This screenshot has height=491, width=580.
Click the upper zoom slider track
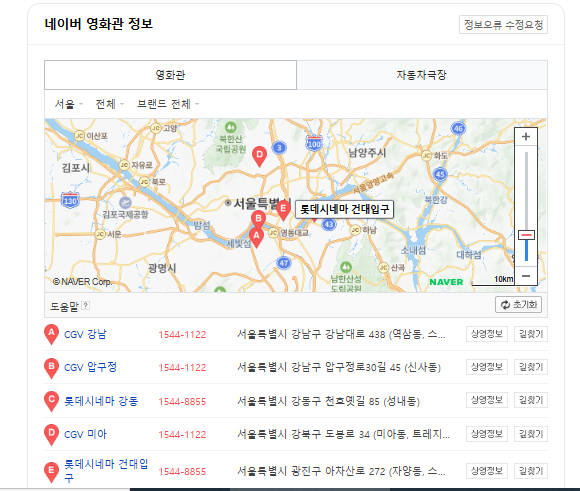click(526, 191)
